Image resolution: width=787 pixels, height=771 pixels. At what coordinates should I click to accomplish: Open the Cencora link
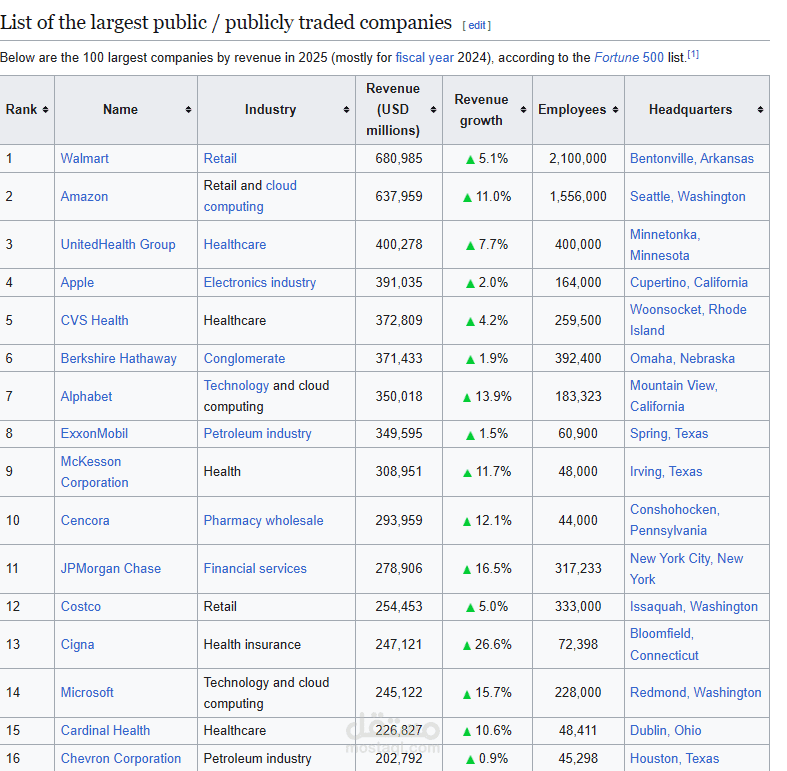click(85, 521)
